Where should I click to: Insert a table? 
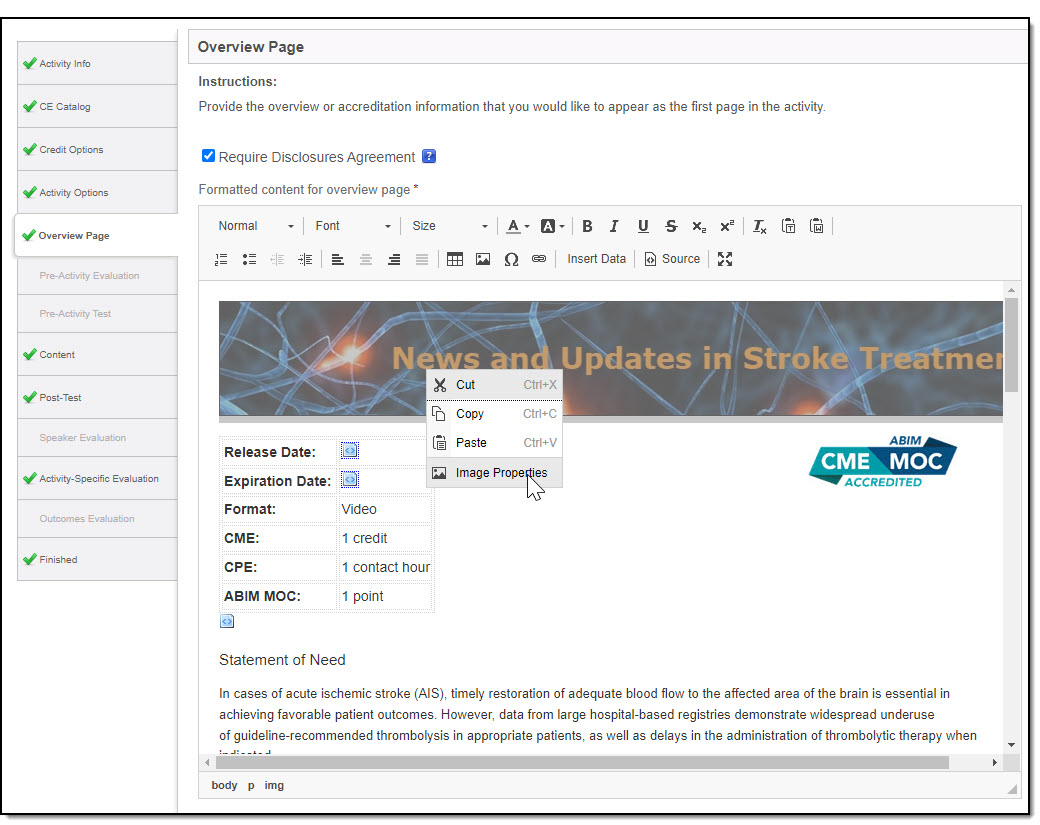coord(455,259)
